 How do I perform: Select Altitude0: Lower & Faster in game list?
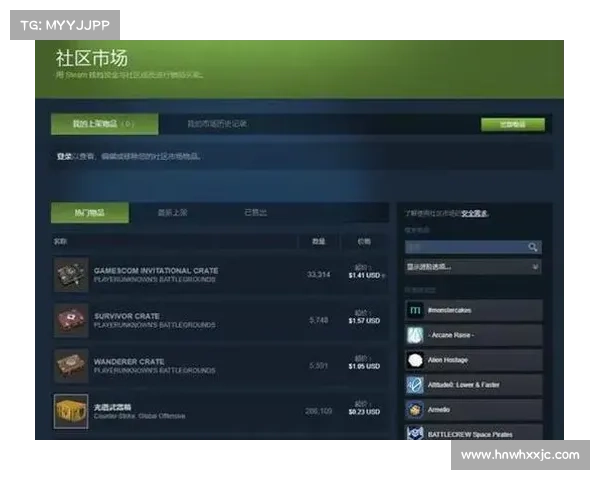click(x=473, y=385)
